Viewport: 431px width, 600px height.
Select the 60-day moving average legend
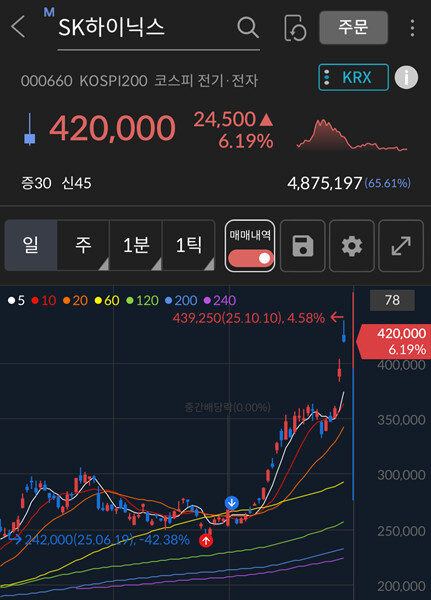pos(107,300)
